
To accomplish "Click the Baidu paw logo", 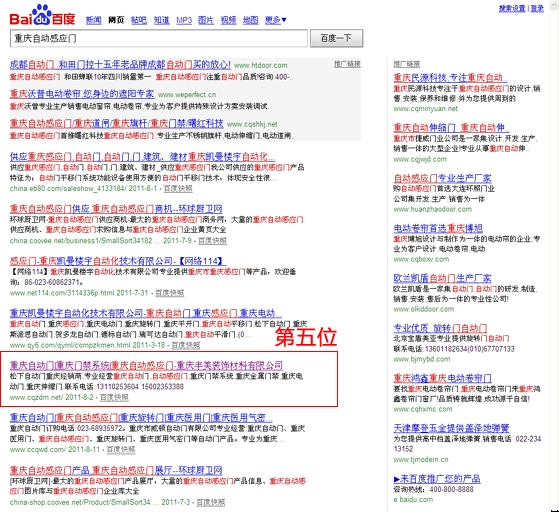I will [42, 15].
